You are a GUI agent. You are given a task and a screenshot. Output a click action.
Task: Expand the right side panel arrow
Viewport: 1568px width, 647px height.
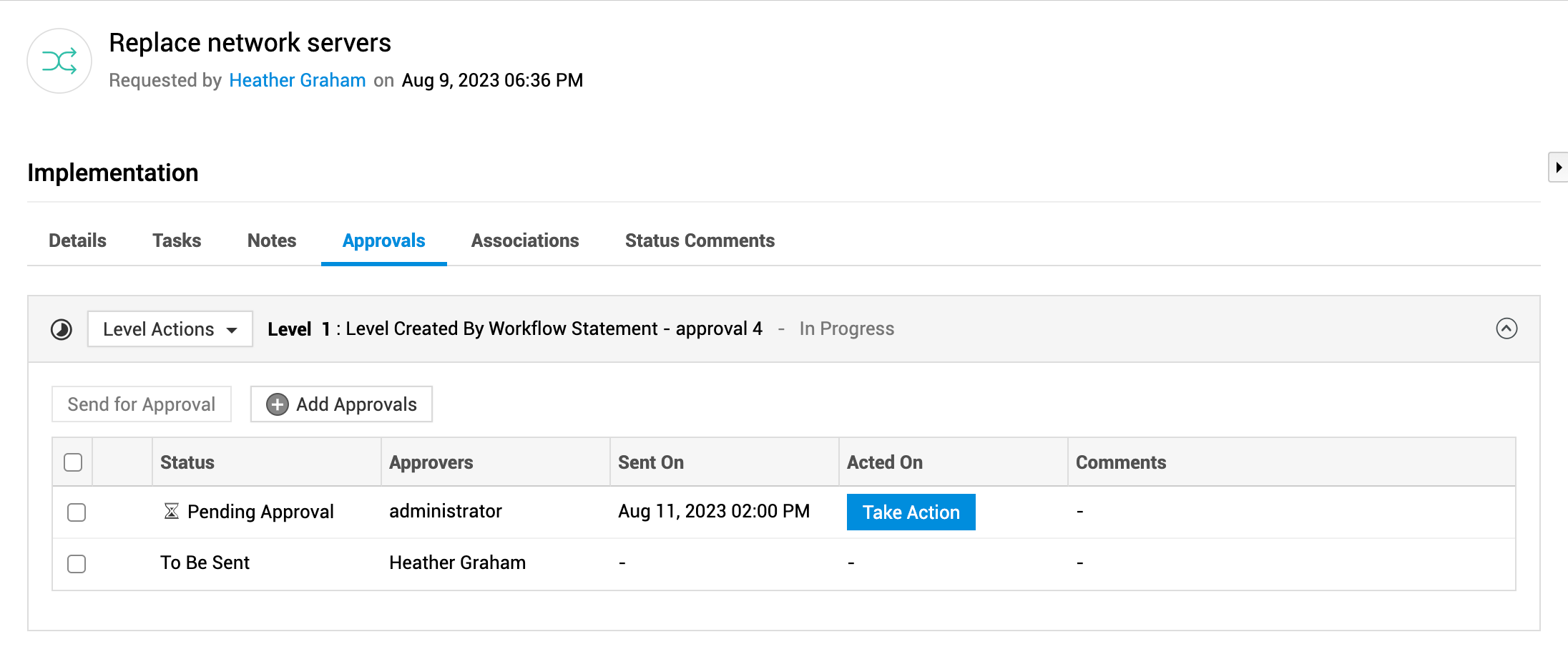pyautogui.click(x=1558, y=167)
